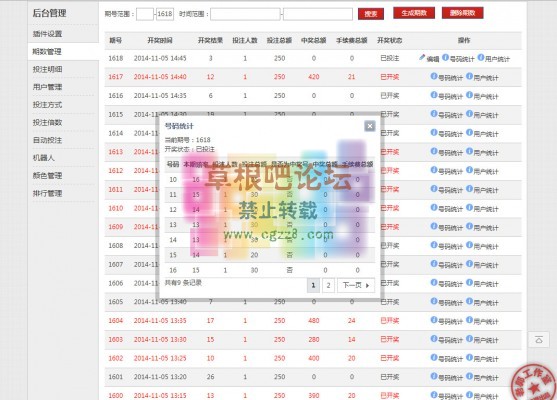Click the 删除期数 button

tap(462, 13)
